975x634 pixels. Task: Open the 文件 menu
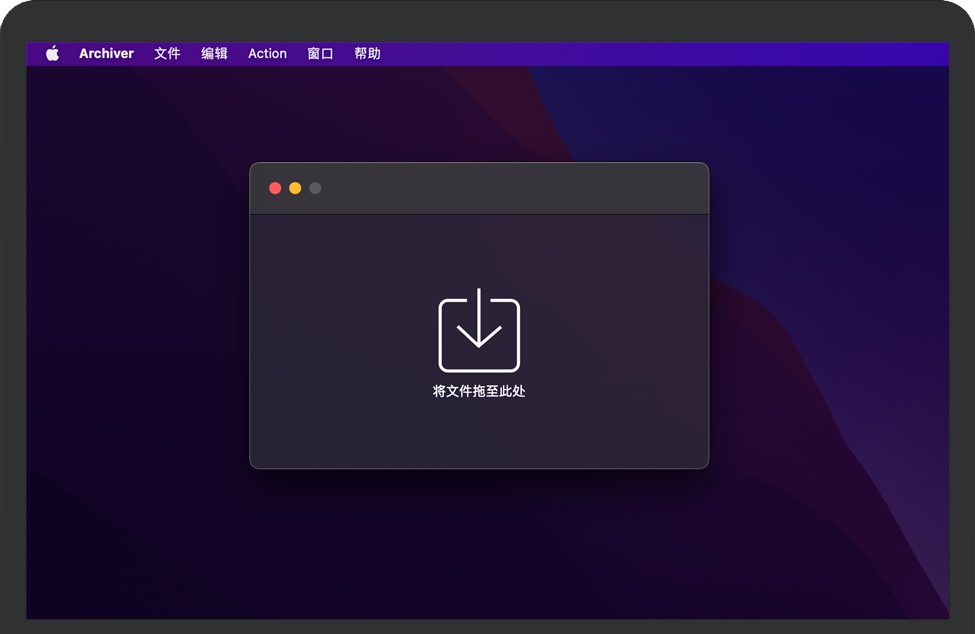[167, 53]
